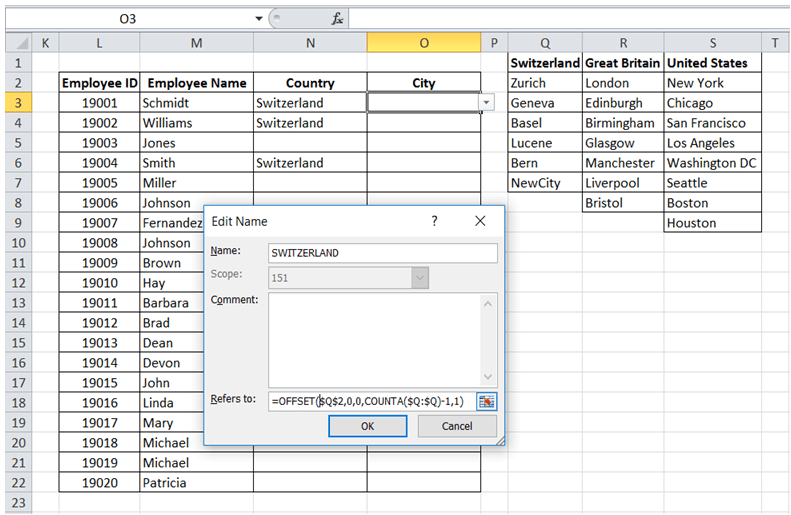Click the Lucene cell
The image size is (791, 515).
coord(545,143)
